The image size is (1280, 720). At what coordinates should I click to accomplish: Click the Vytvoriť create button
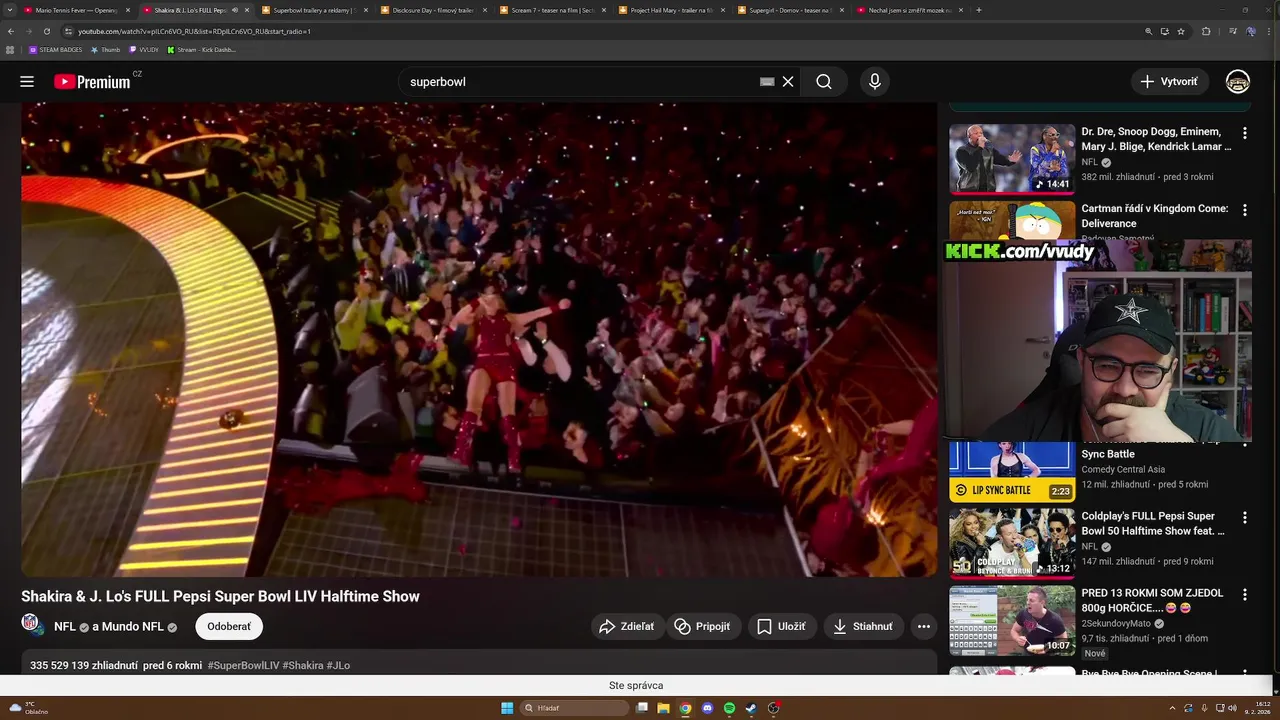coord(1169,82)
